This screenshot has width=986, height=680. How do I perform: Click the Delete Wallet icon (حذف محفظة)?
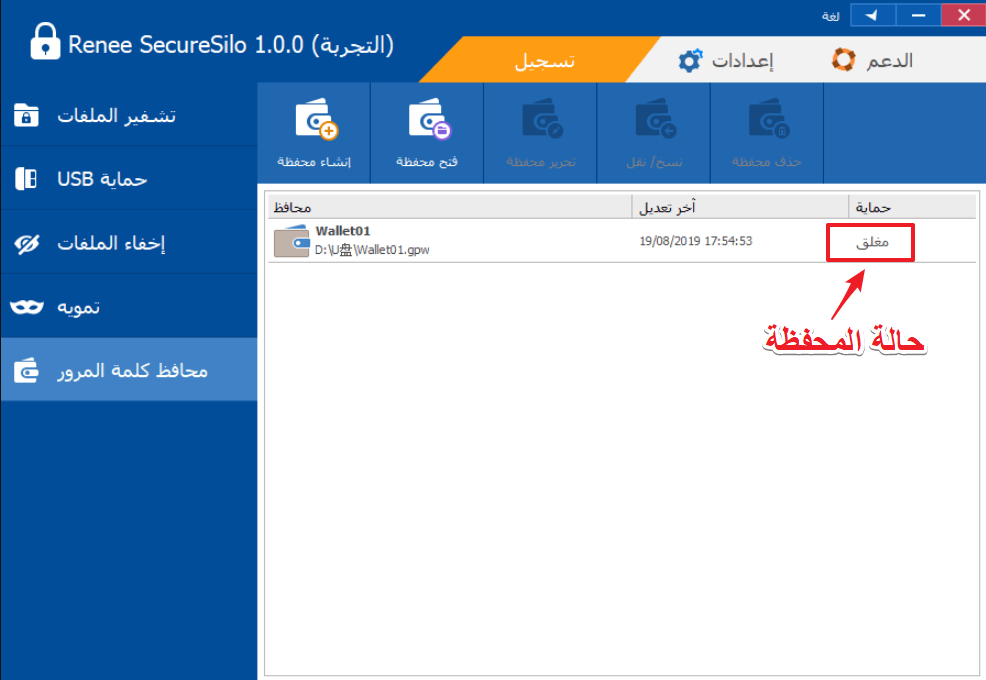[x=768, y=119]
